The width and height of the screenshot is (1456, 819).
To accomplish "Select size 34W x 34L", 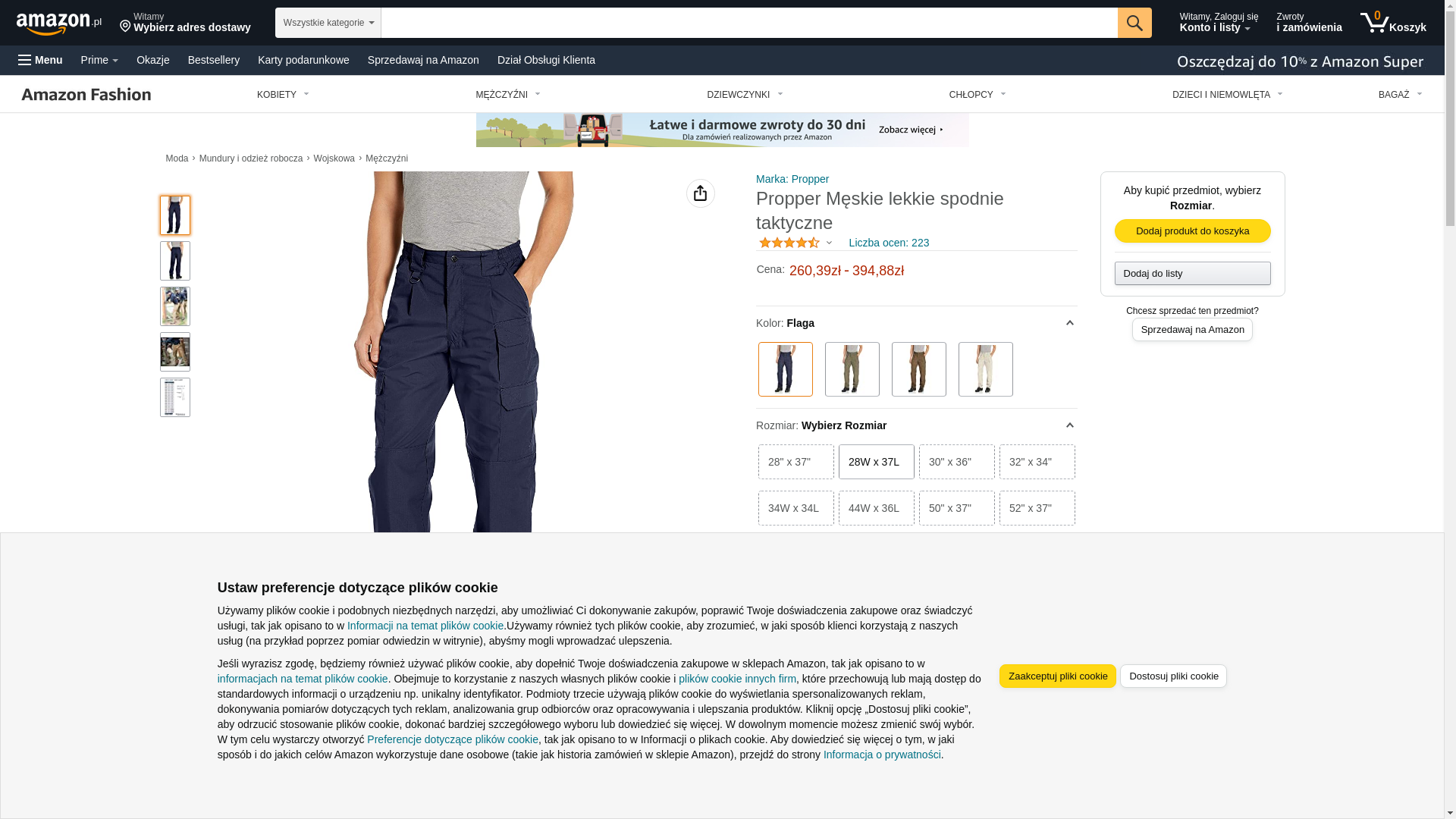I will click(x=796, y=508).
